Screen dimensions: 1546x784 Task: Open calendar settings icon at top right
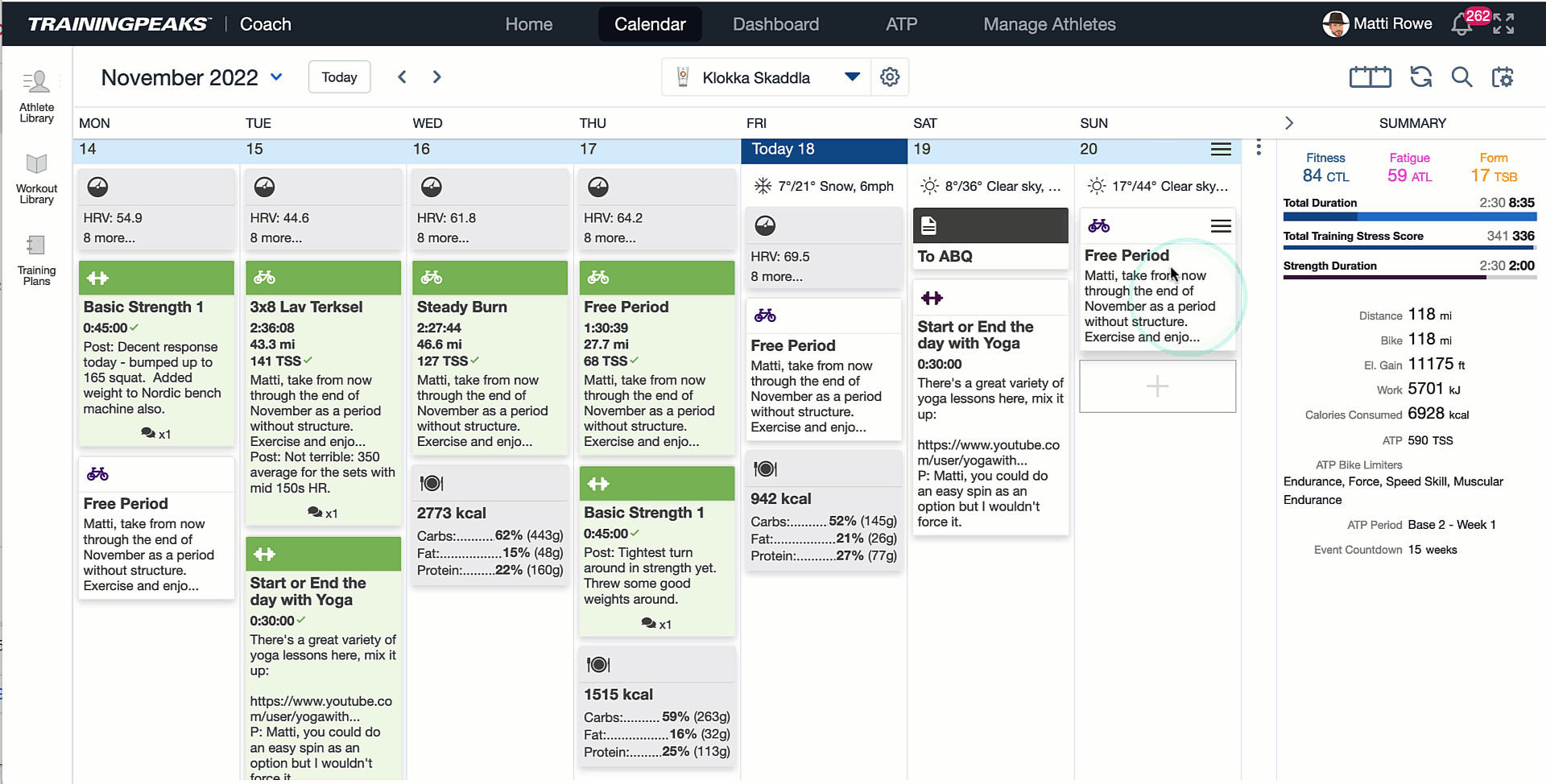pos(1503,77)
